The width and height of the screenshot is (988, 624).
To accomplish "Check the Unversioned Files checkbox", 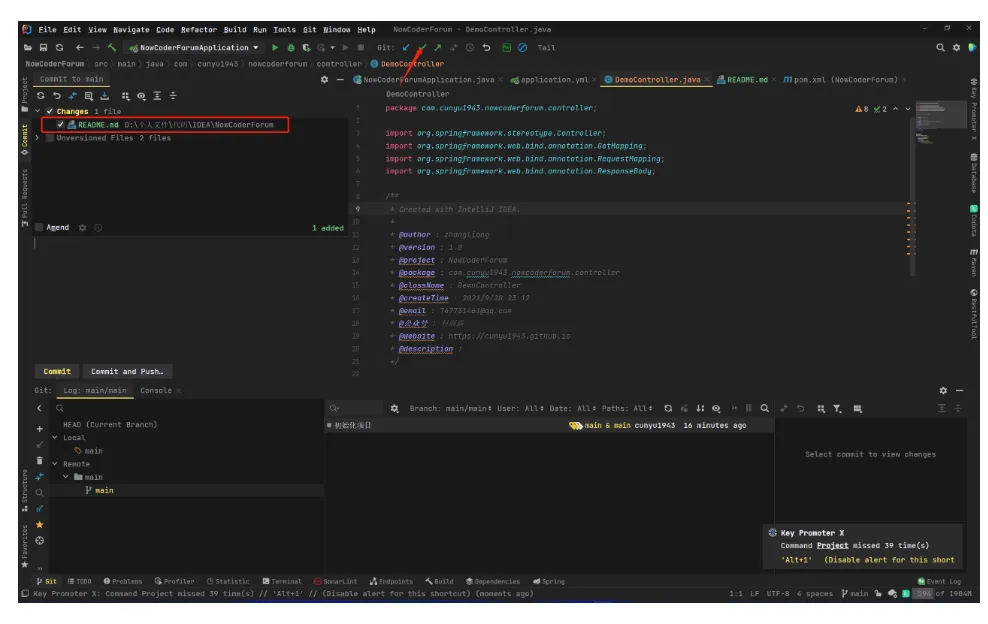I will 50,137.
